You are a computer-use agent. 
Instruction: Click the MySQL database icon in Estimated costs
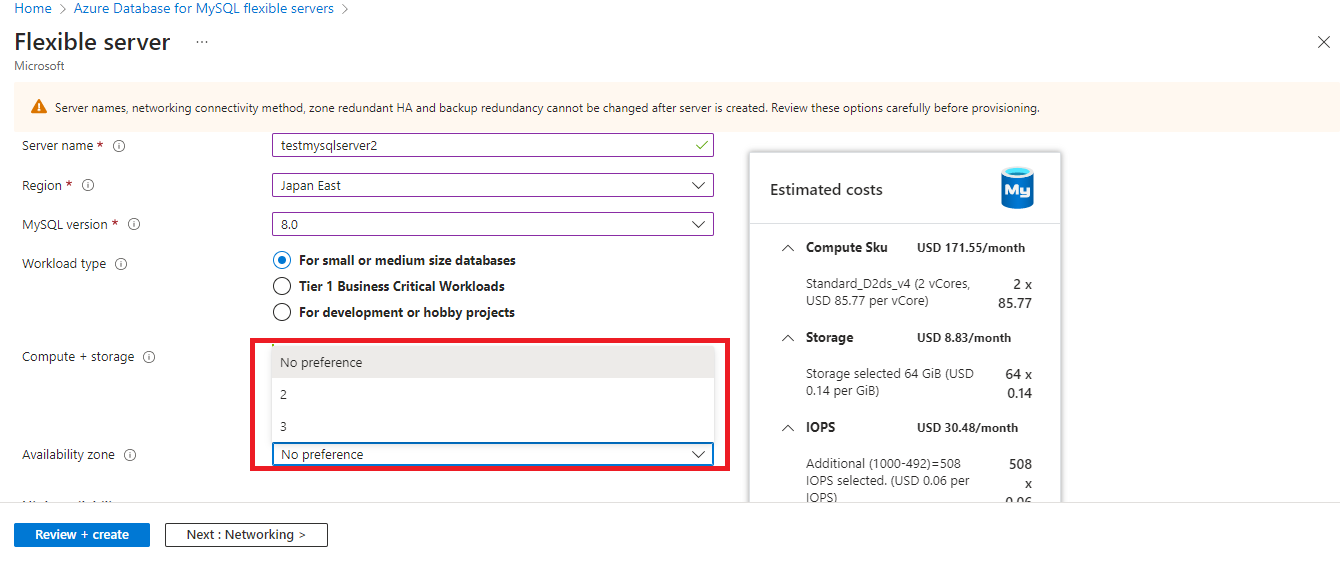point(1017,189)
